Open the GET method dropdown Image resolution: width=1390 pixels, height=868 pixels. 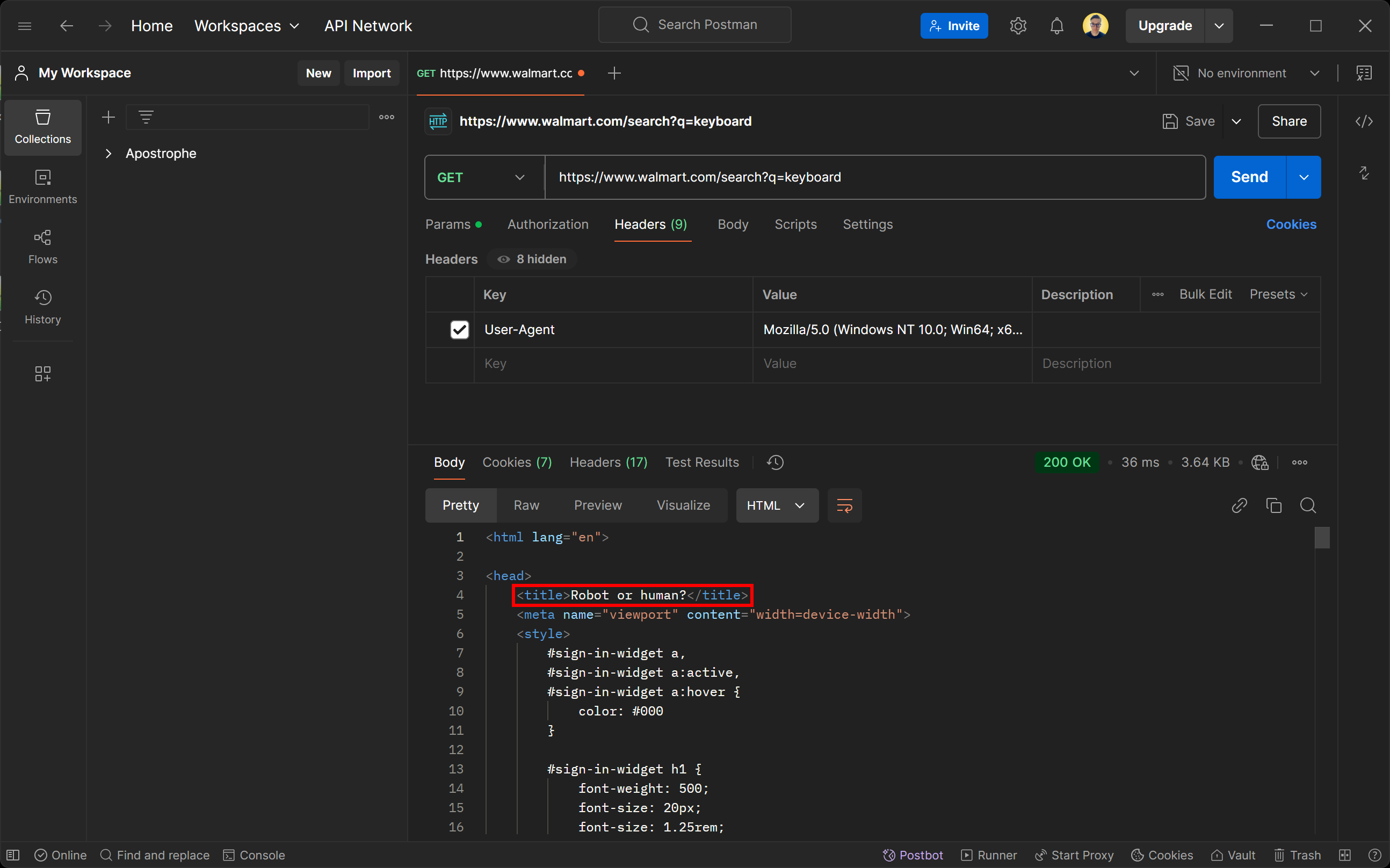coord(483,177)
